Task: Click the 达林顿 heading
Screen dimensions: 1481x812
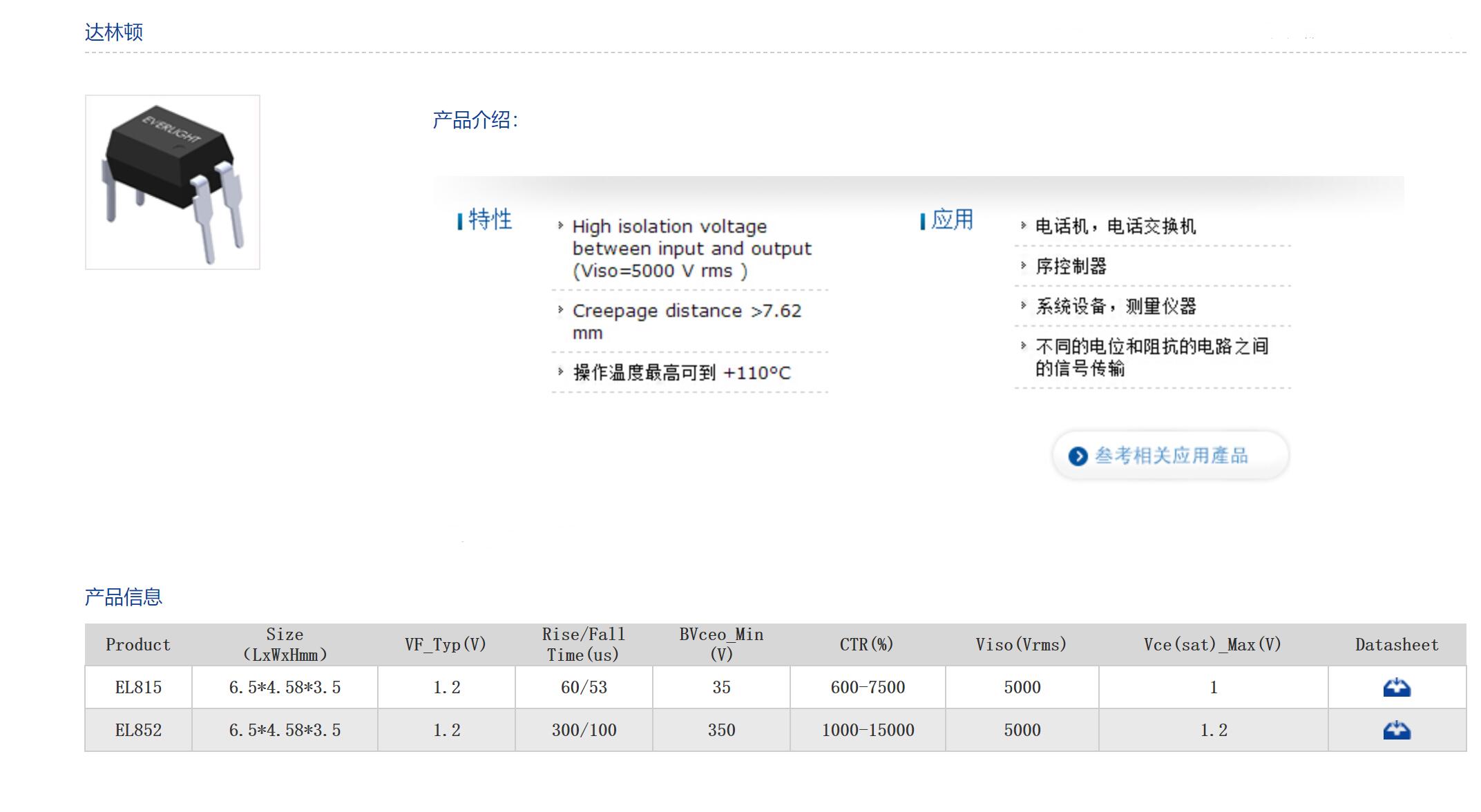Action: [114, 32]
